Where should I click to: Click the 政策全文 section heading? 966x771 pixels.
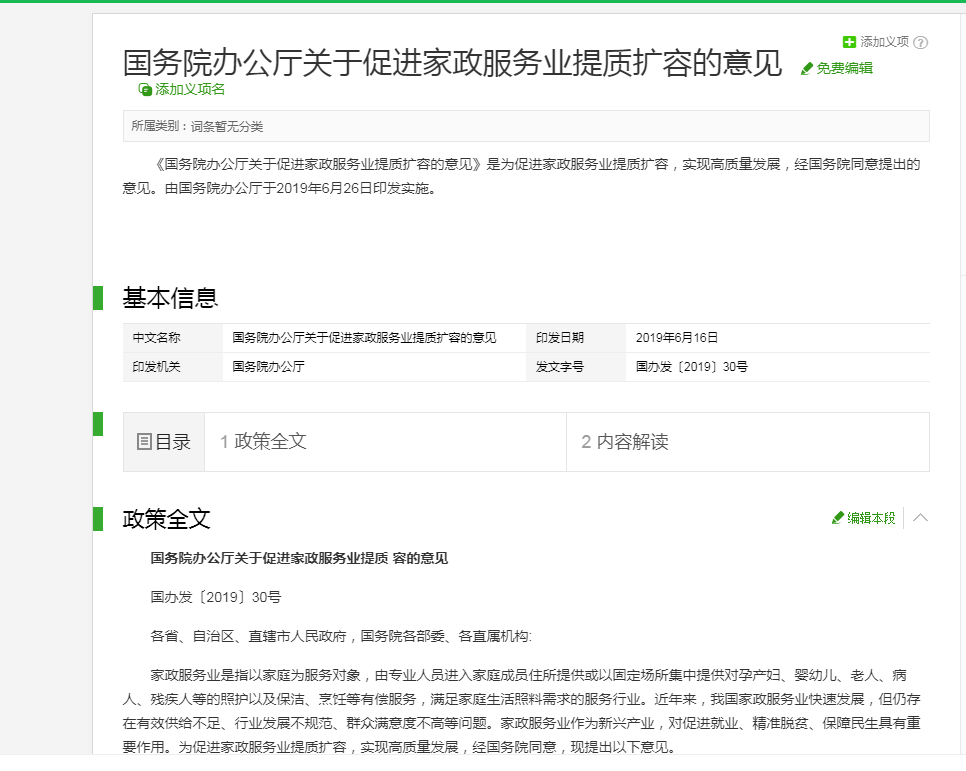point(166,519)
